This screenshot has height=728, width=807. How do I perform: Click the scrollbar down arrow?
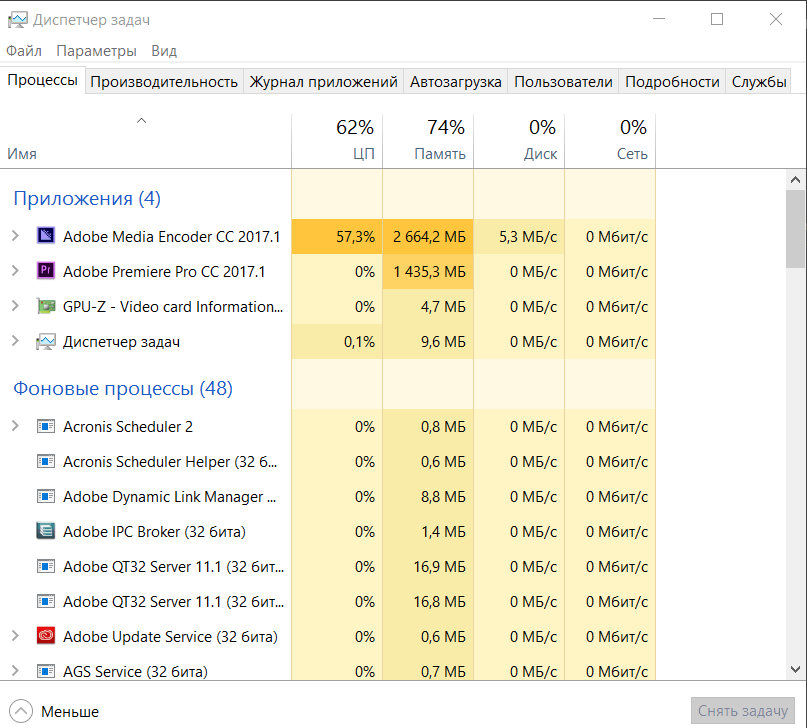click(x=796, y=669)
